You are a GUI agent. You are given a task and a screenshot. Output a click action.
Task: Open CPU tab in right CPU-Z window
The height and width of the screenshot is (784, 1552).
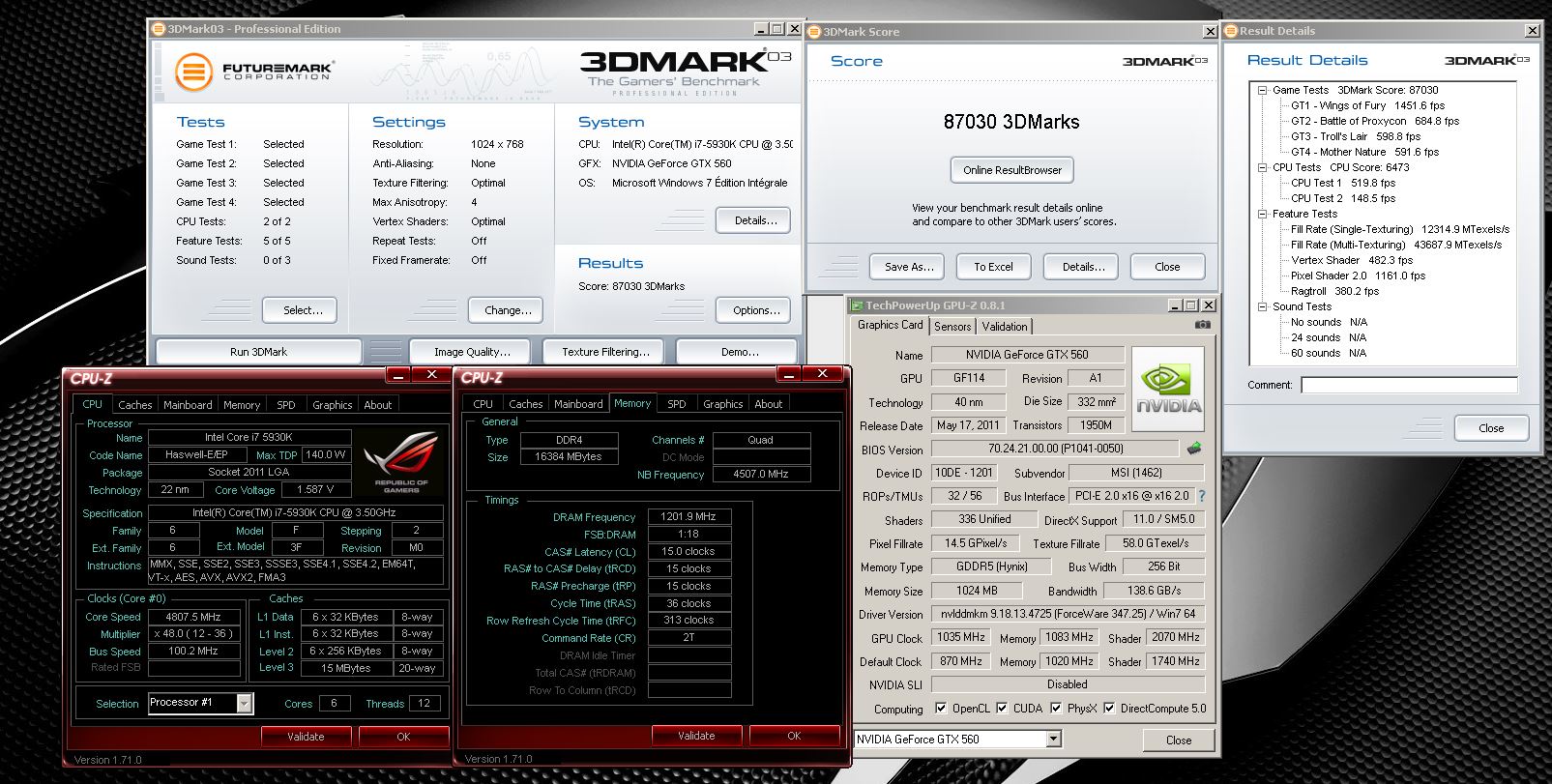483,404
